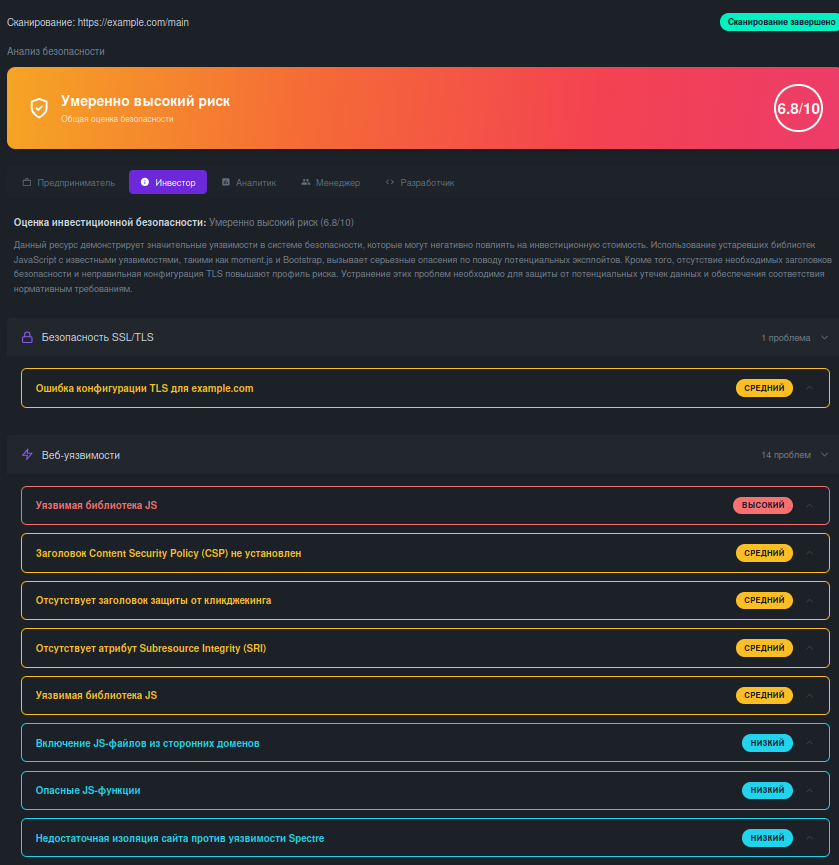The image size is (839, 865).
Task: Click the info icon inside the Инвестор tab
Action: tap(143, 182)
